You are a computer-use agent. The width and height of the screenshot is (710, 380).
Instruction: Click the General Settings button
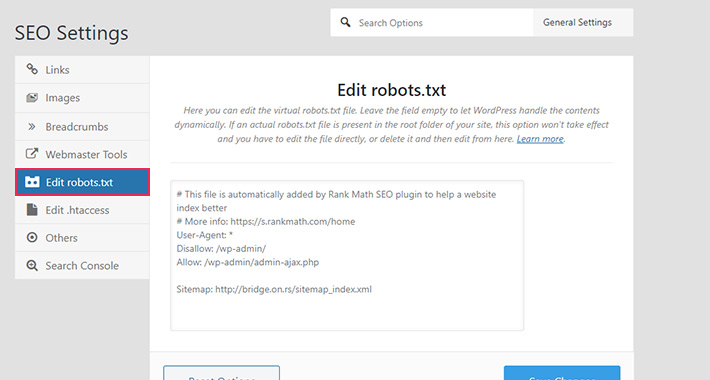(583, 23)
